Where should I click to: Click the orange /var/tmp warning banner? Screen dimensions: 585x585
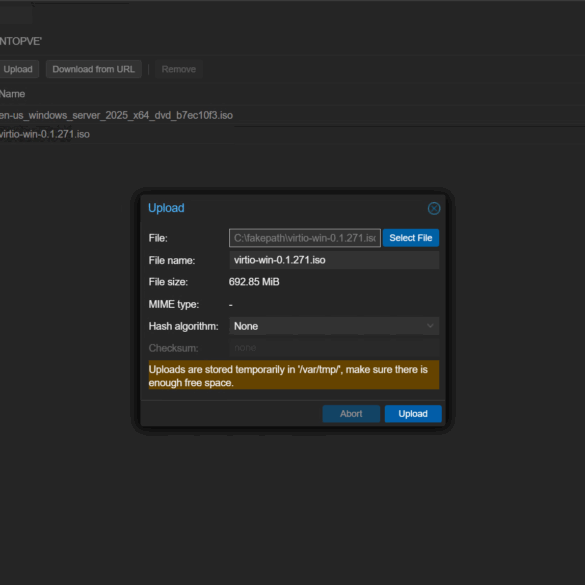294,375
